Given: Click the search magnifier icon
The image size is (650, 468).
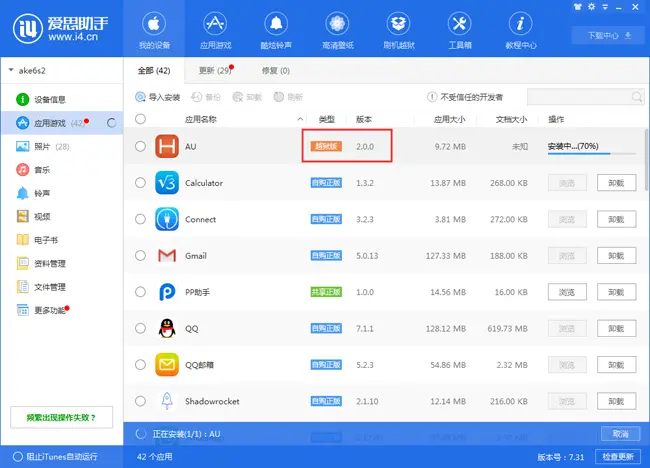Looking at the screenshot, I should click(x=637, y=97).
